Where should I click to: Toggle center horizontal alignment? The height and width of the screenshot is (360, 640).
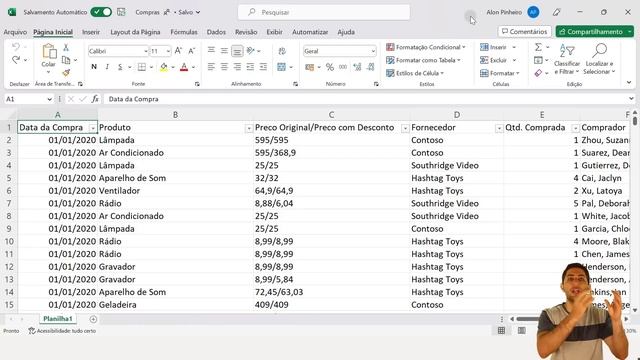coord(224,67)
